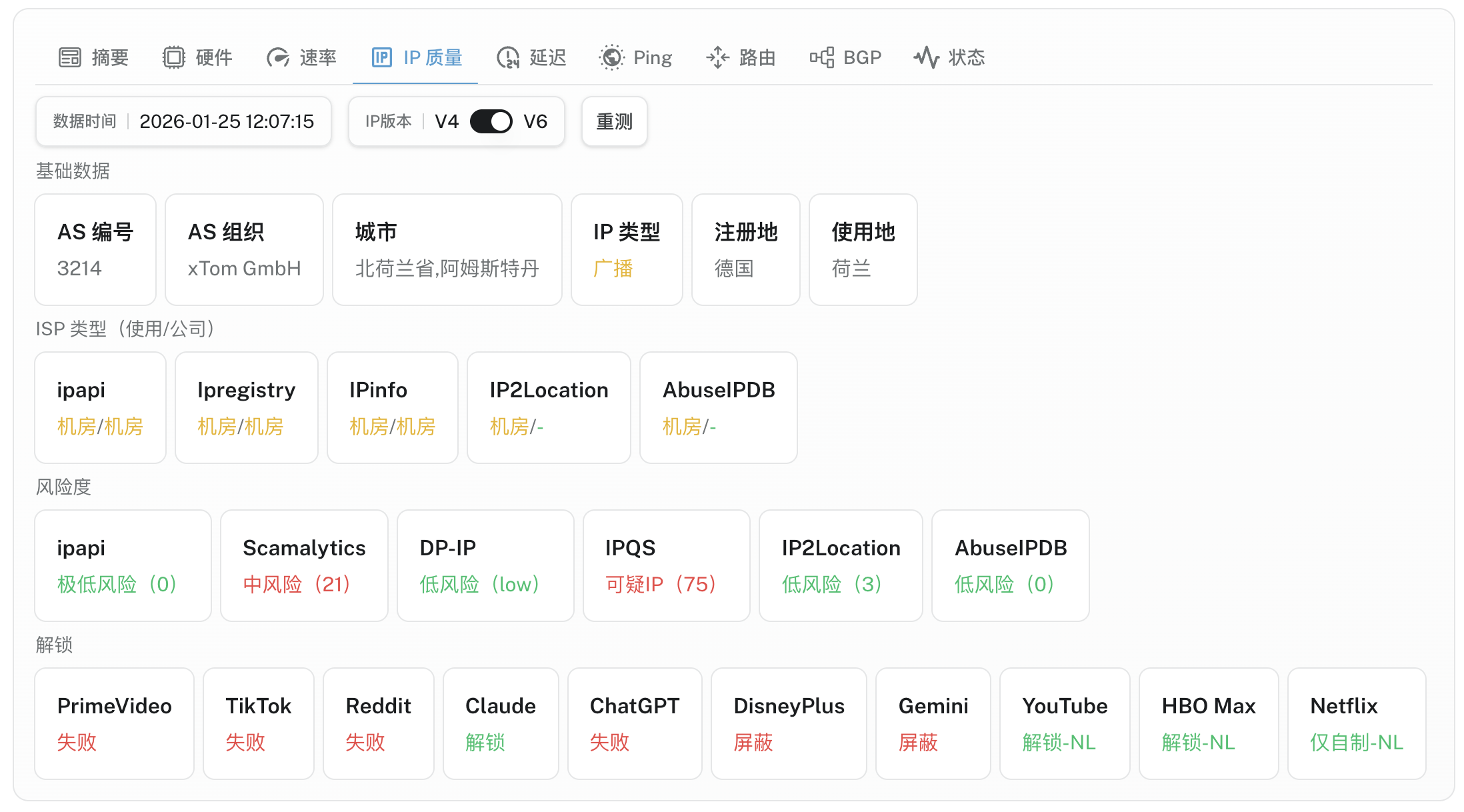Select the V6 label
The width and height of the screenshot is (1464, 812).
535,121
